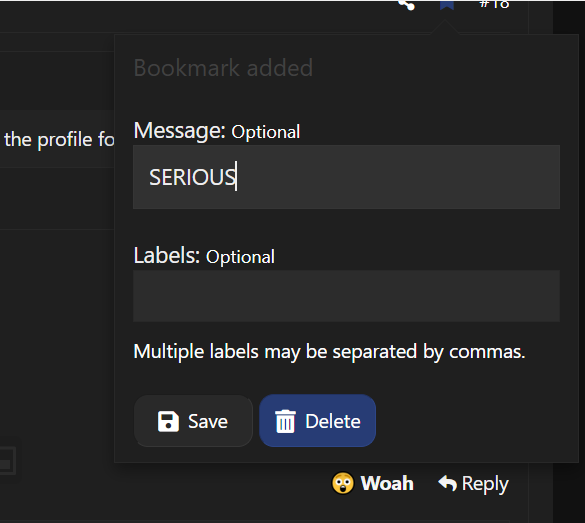Viewport: 585px width, 523px height.
Task: Click the surprised Woah emoji reaction
Action: (x=342, y=483)
